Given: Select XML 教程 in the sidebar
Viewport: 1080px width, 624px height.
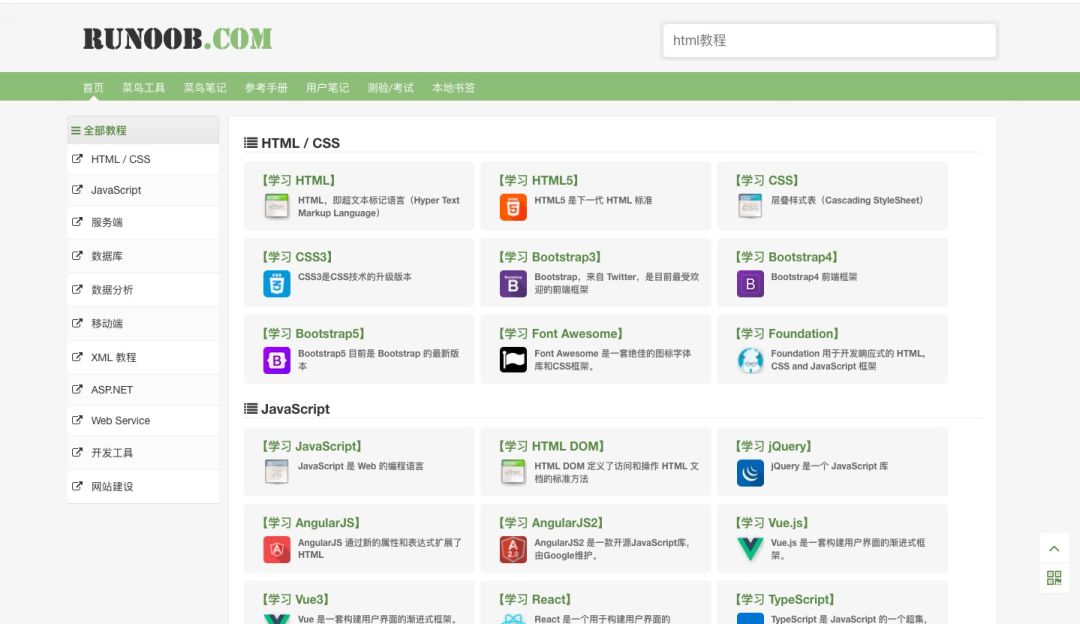Looking at the screenshot, I should (x=143, y=357).
